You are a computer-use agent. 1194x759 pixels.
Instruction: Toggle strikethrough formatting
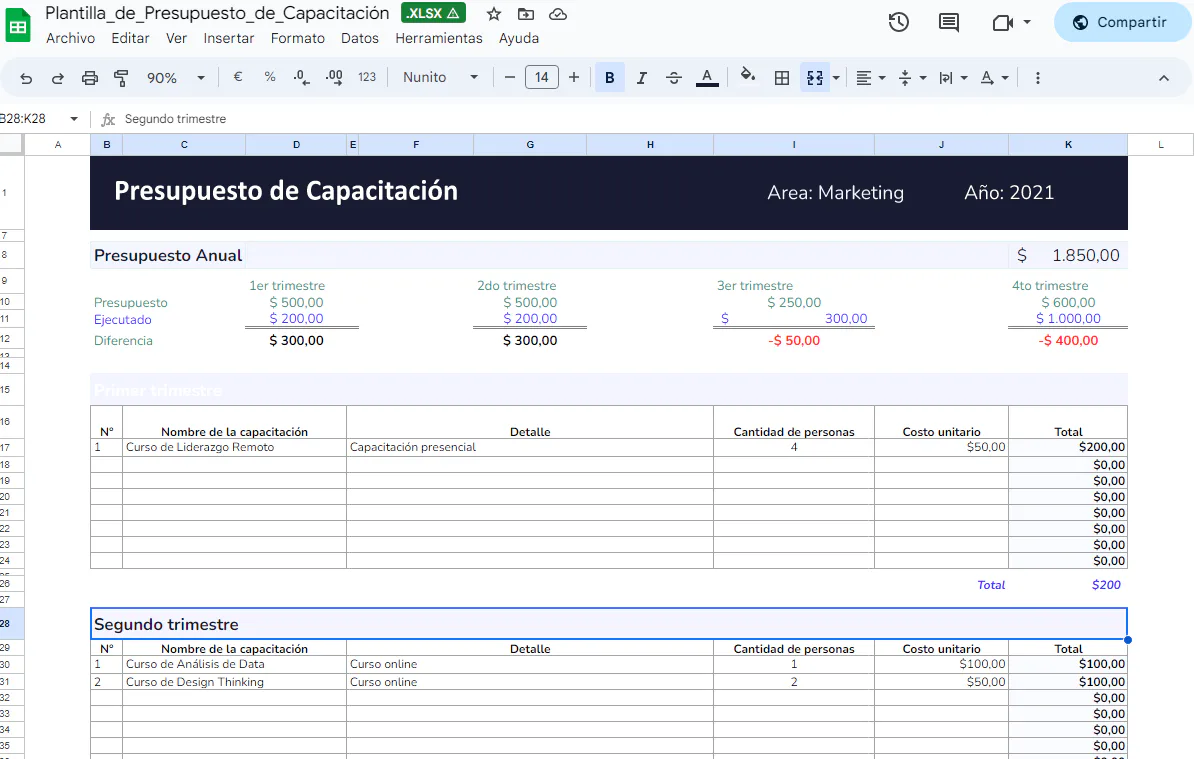pyautogui.click(x=673, y=77)
